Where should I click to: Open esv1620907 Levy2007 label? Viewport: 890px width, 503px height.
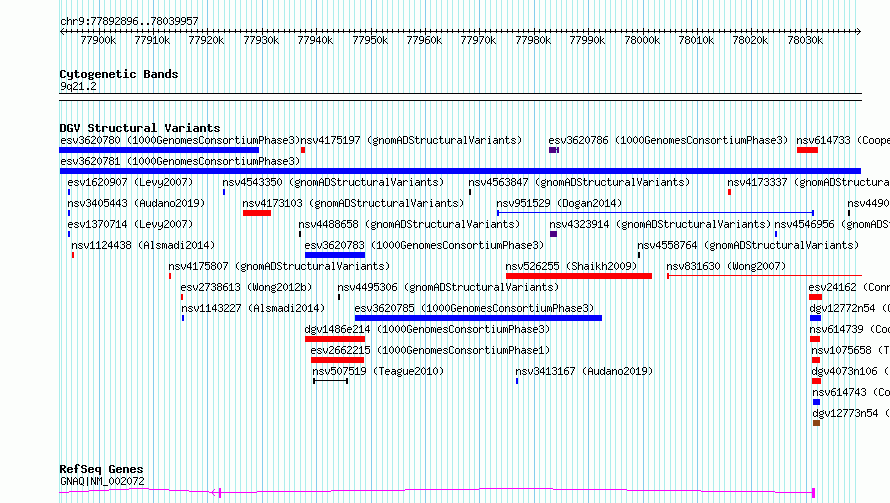click(x=130, y=182)
